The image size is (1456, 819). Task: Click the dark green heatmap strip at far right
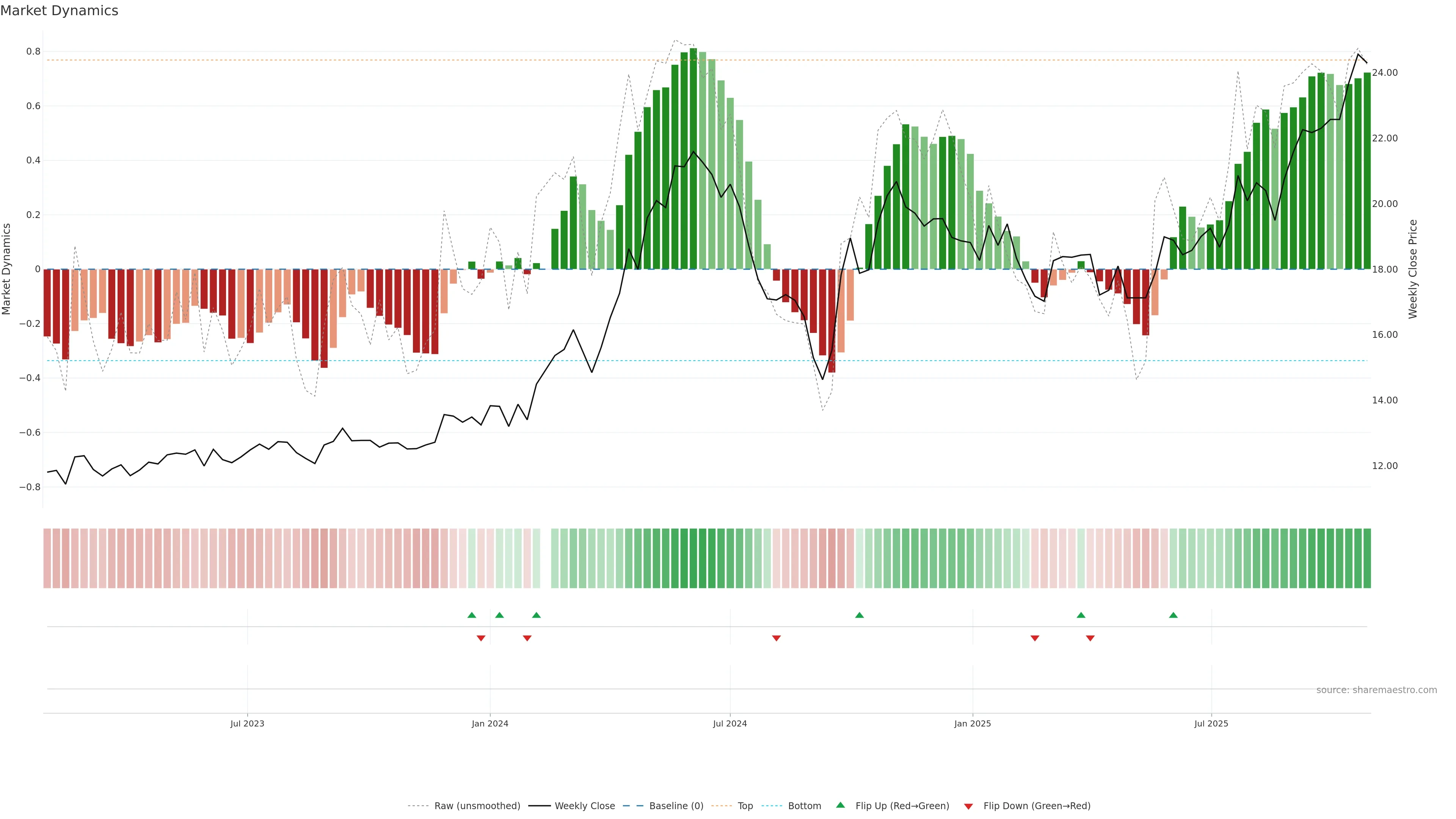pyautogui.click(x=1367, y=558)
